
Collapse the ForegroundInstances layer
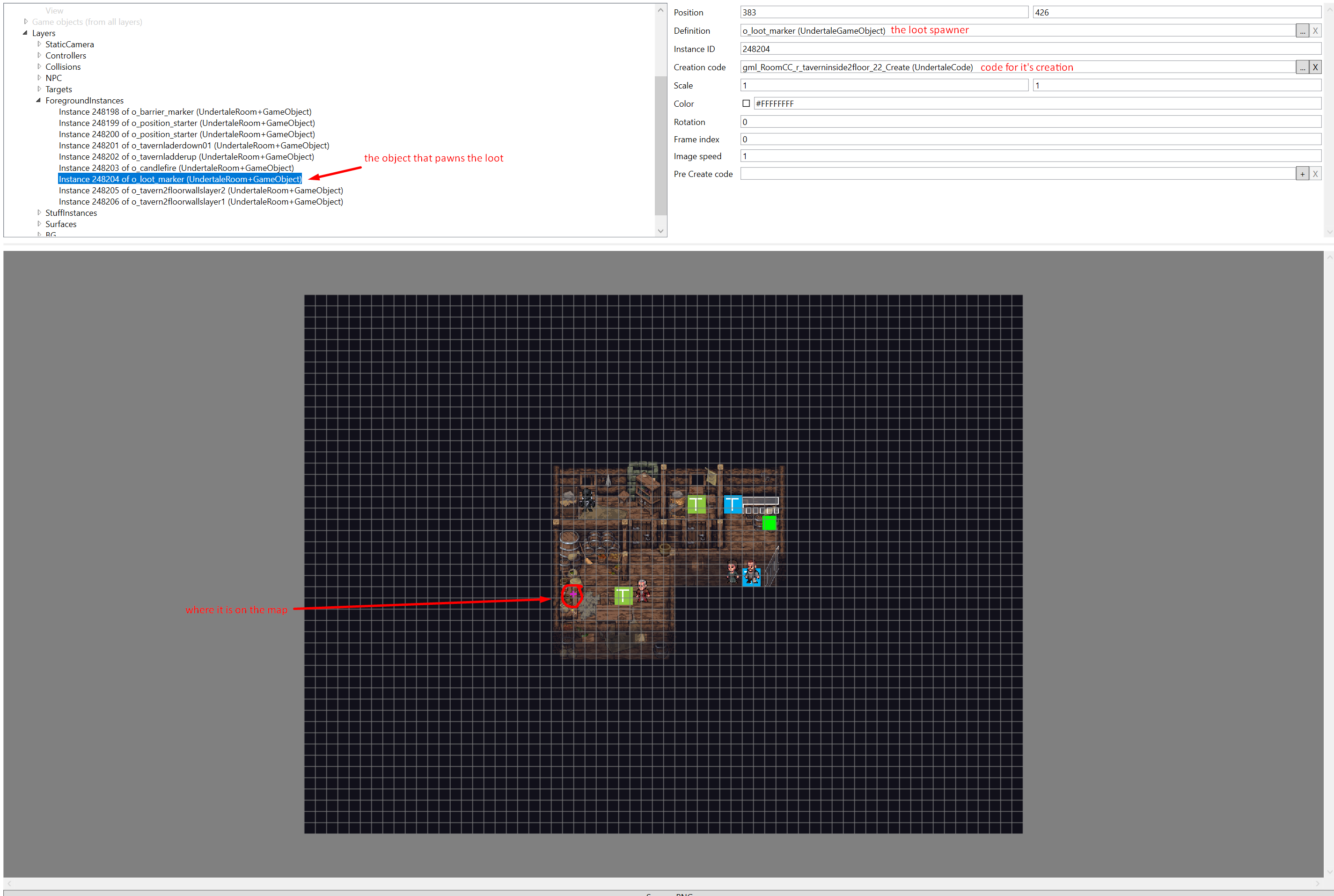[x=38, y=101]
